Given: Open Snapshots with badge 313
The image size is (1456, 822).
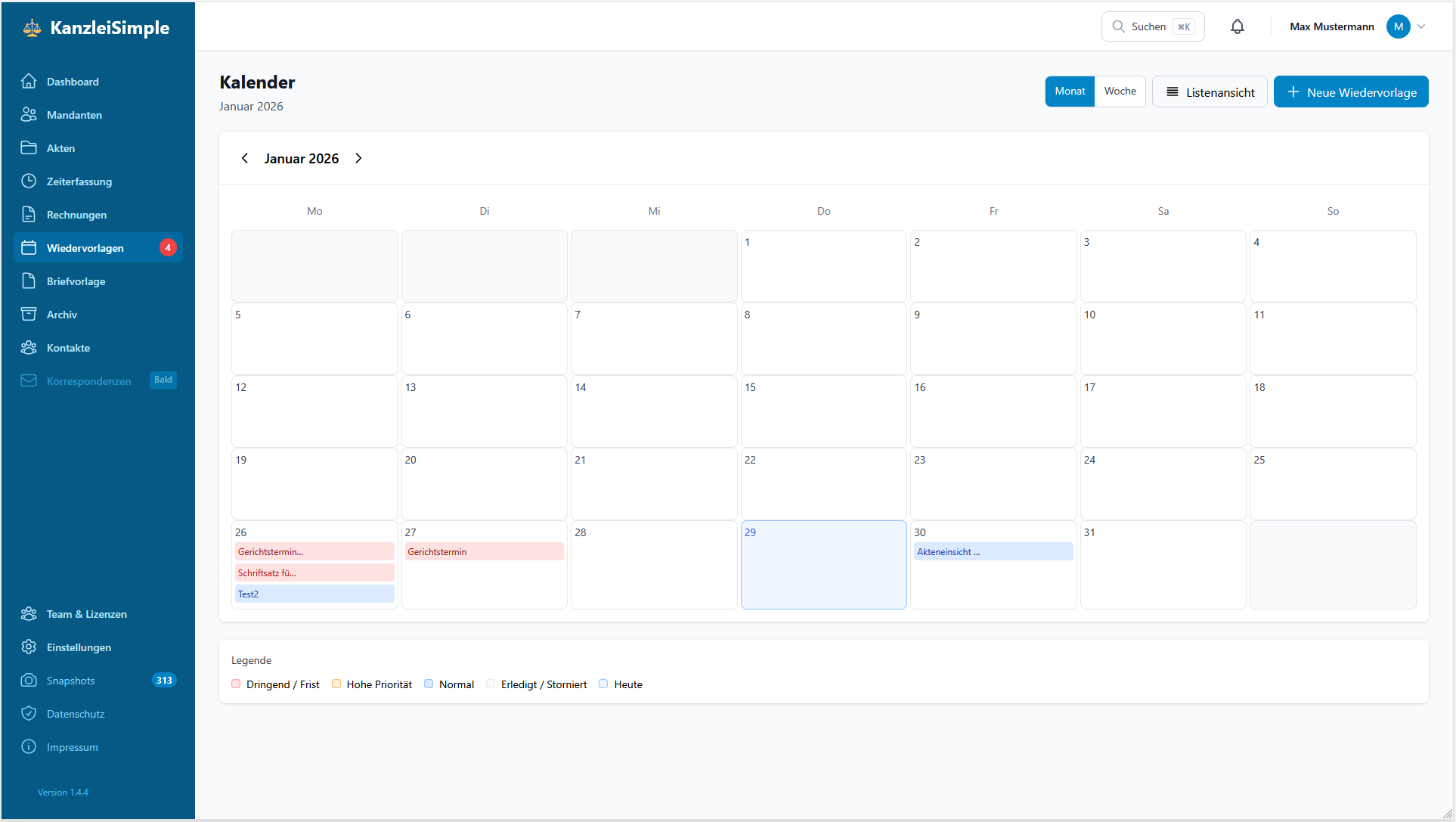Looking at the screenshot, I should point(70,681).
